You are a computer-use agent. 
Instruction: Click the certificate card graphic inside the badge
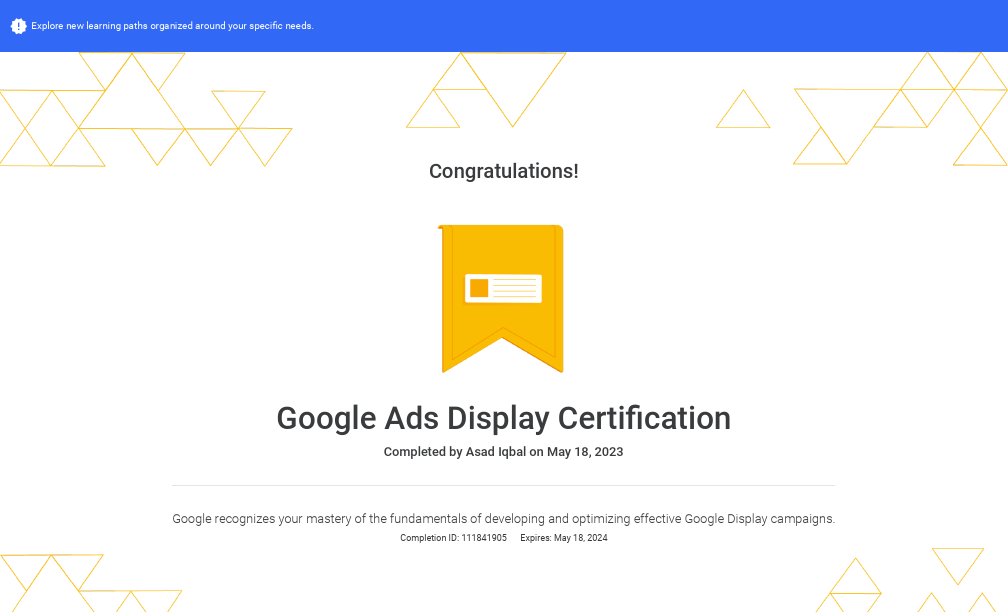click(x=502, y=290)
